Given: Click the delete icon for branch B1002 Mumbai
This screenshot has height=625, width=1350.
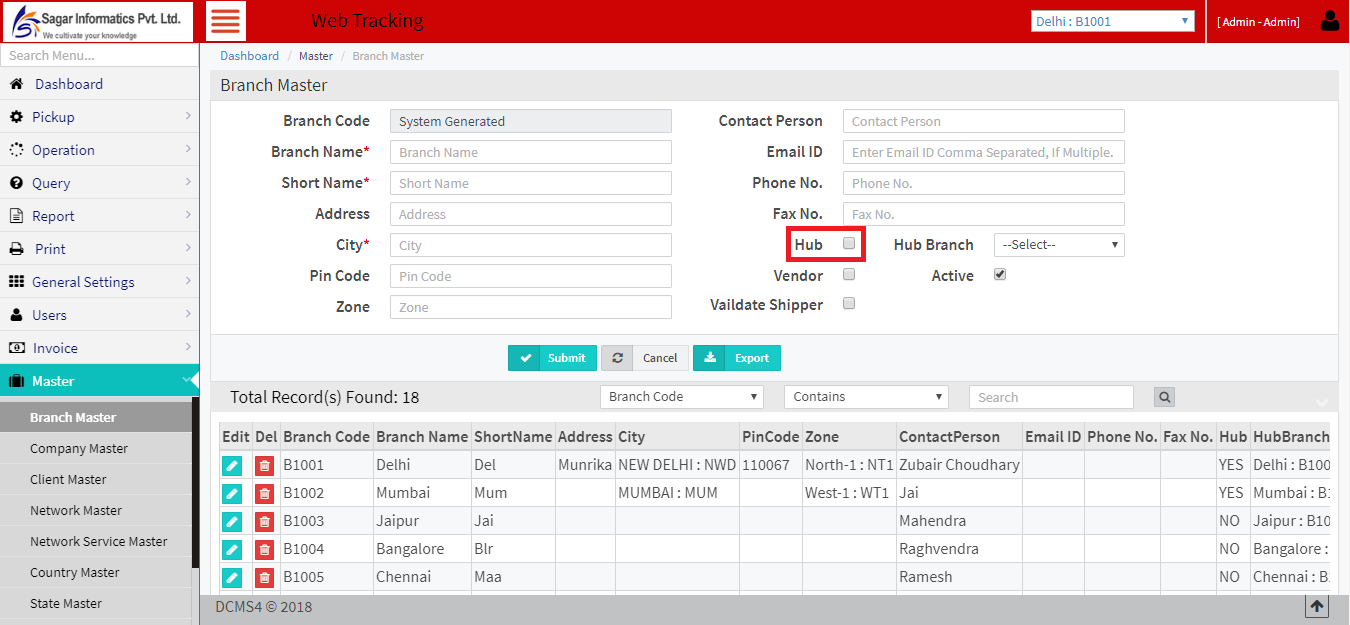Looking at the screenshot, I should pyautogui.click(x=266, y=493).
